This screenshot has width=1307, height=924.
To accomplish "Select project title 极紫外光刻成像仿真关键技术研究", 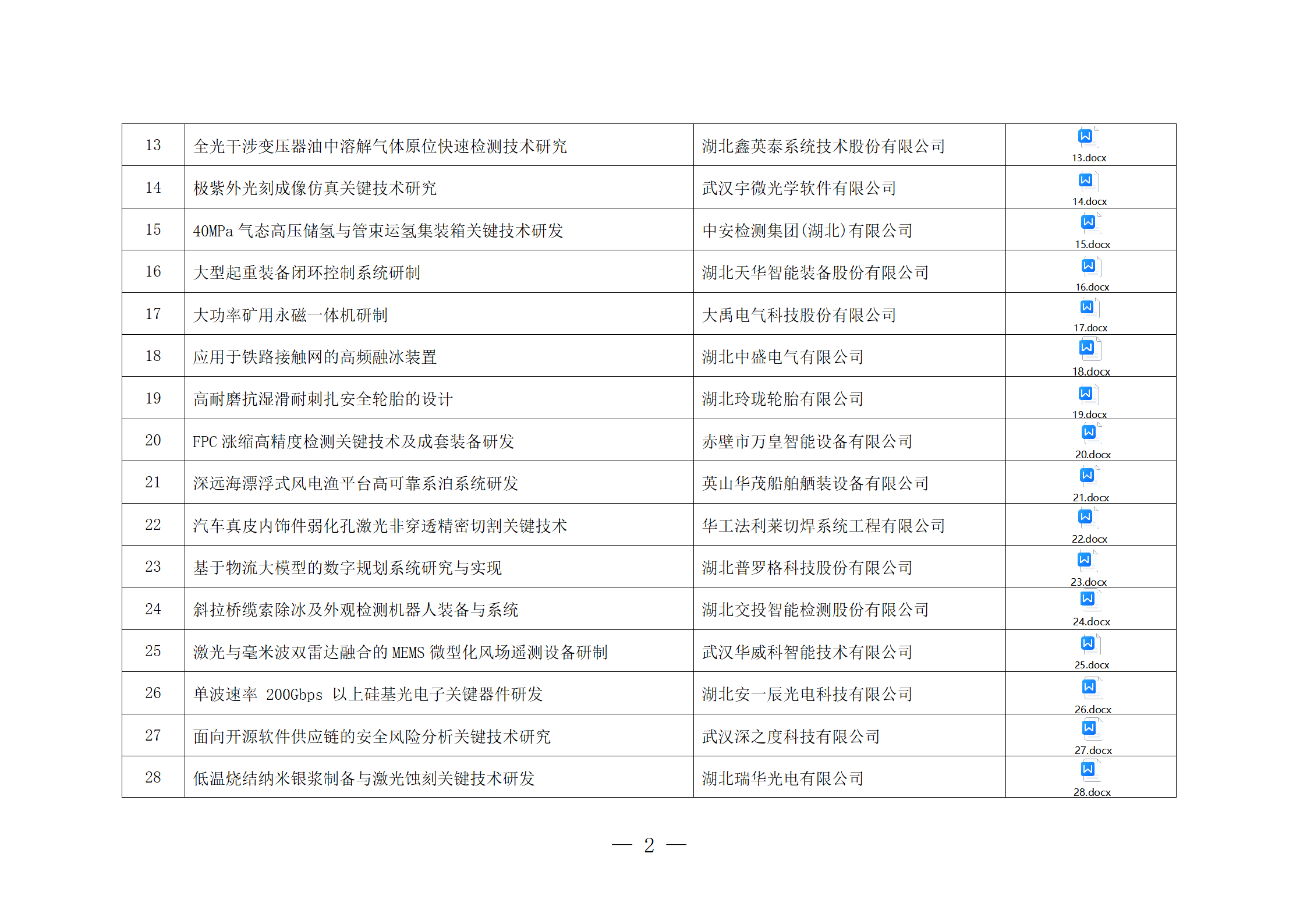I will [314, 188].
